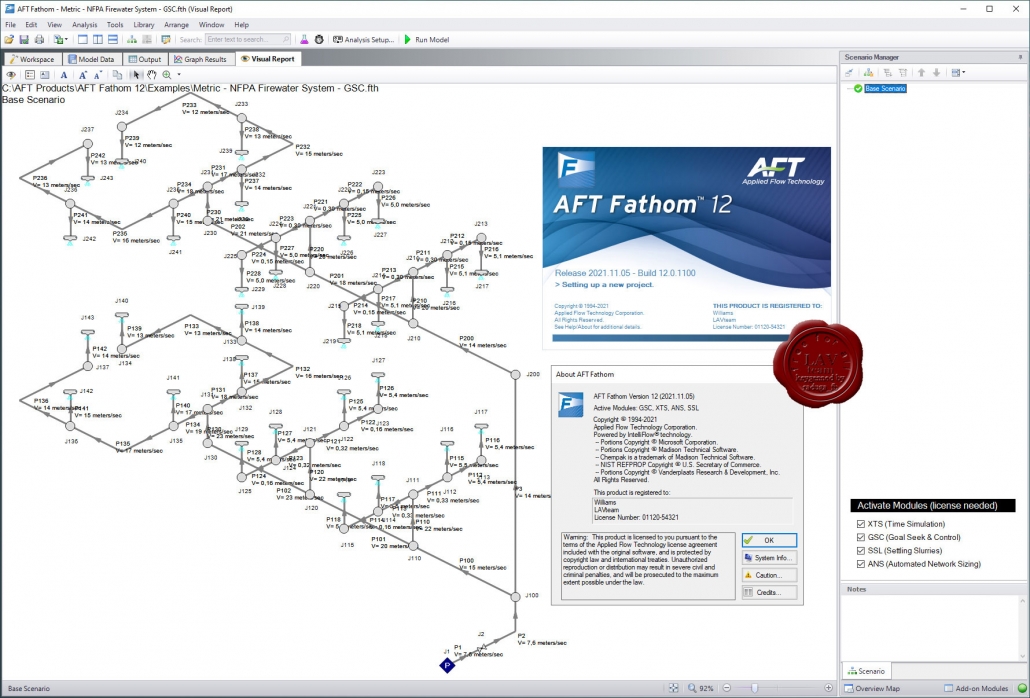Toggle the Overview Map panel

click(872, 688)
